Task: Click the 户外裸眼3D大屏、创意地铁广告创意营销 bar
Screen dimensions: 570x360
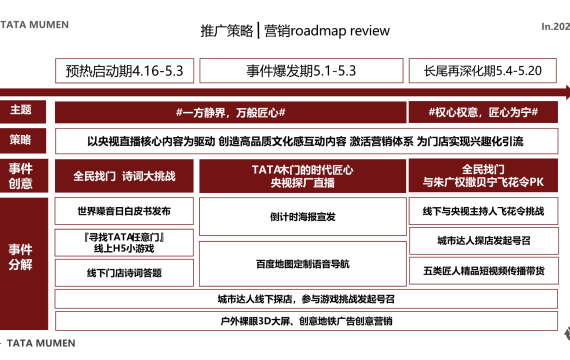Action: coord(306,321)
